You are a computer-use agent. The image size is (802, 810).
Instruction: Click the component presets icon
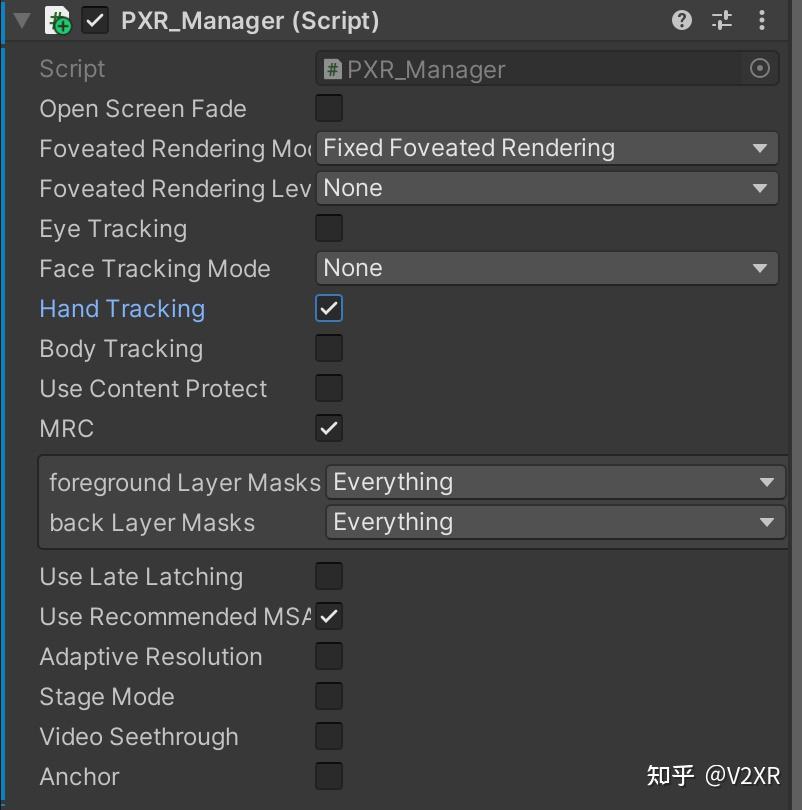tap(721, 20)
